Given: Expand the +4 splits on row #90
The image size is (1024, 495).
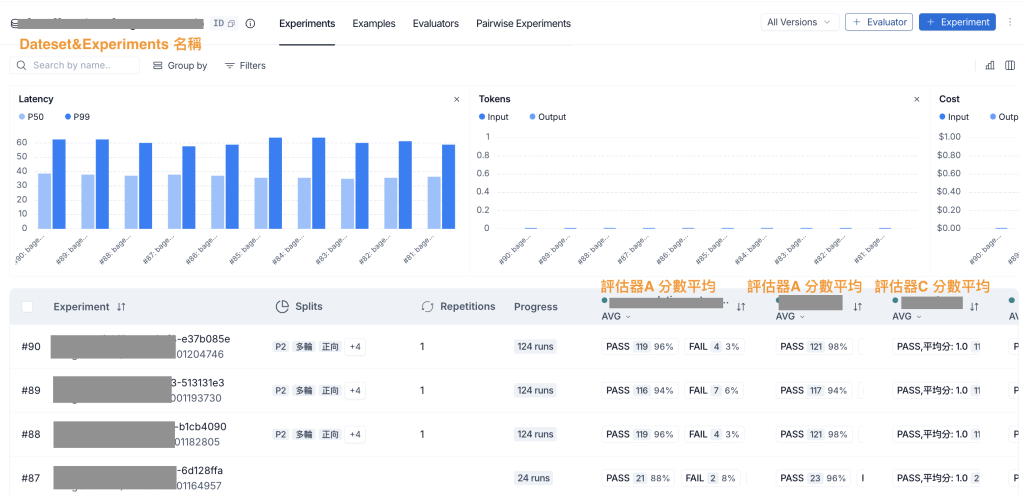Looking at the screenshot, I should 355,347.
